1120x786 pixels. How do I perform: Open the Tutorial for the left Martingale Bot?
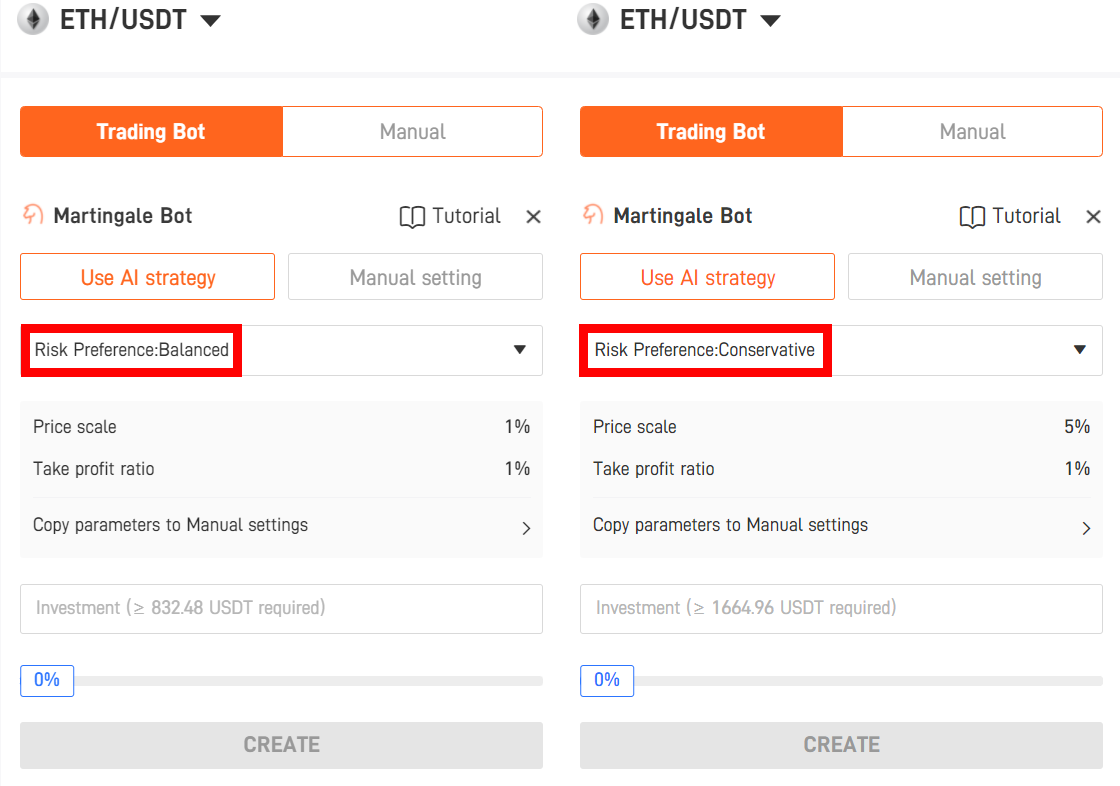(x=449, y=216)
